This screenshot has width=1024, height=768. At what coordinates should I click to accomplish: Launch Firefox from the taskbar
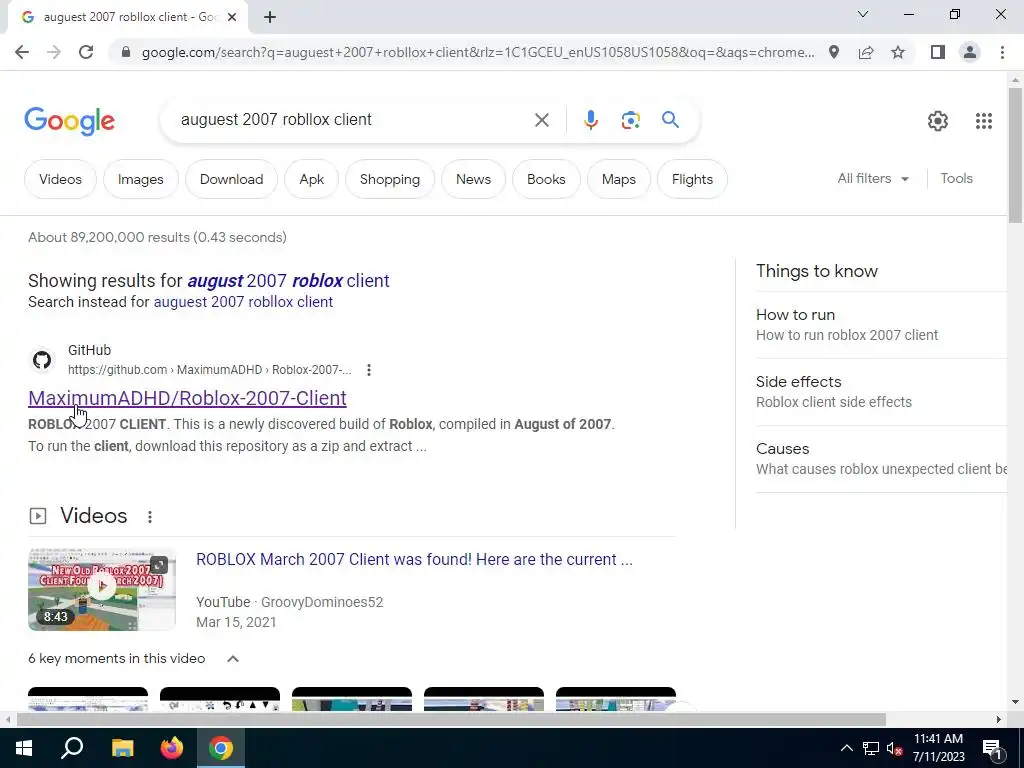coord(172,748)
